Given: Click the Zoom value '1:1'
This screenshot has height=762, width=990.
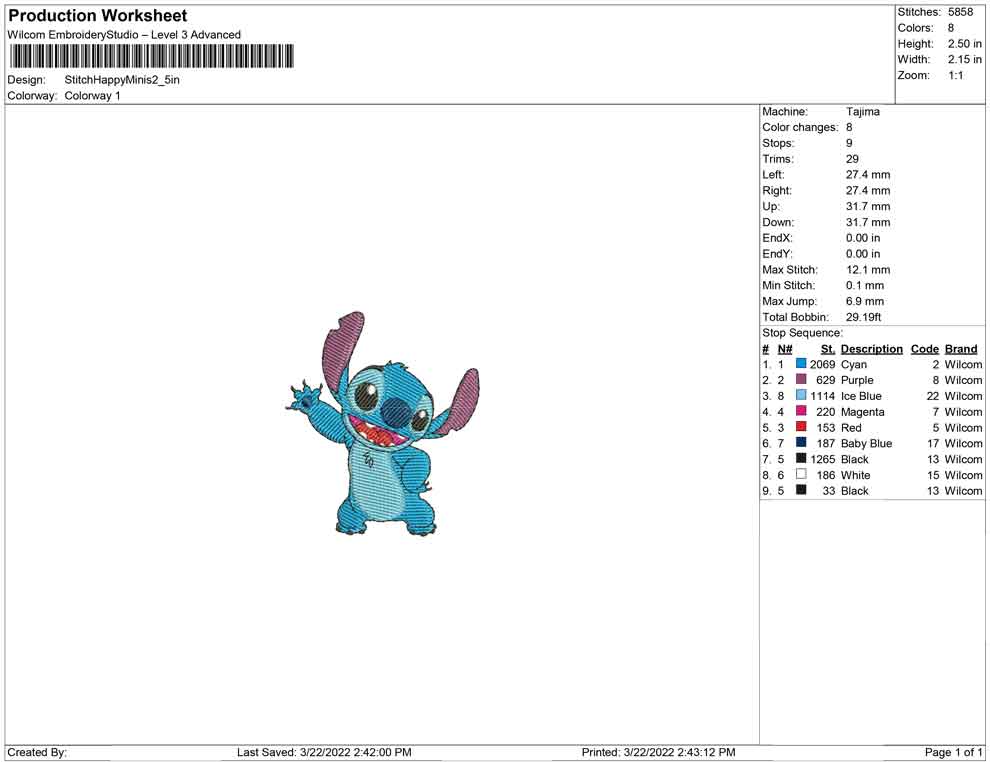Looking at the screenshot, I should 956,75.
